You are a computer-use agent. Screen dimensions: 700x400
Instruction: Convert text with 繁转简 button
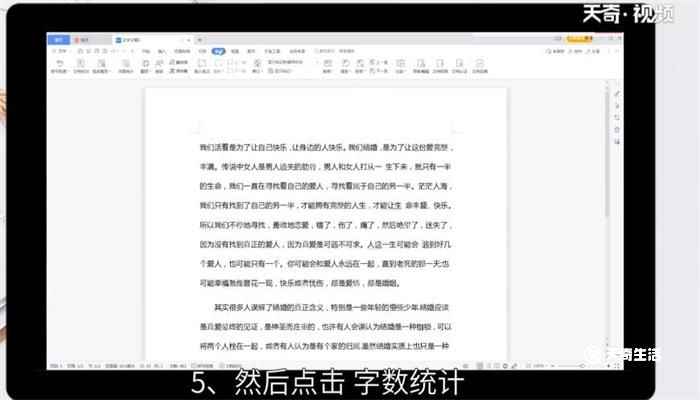click(179, 62)
